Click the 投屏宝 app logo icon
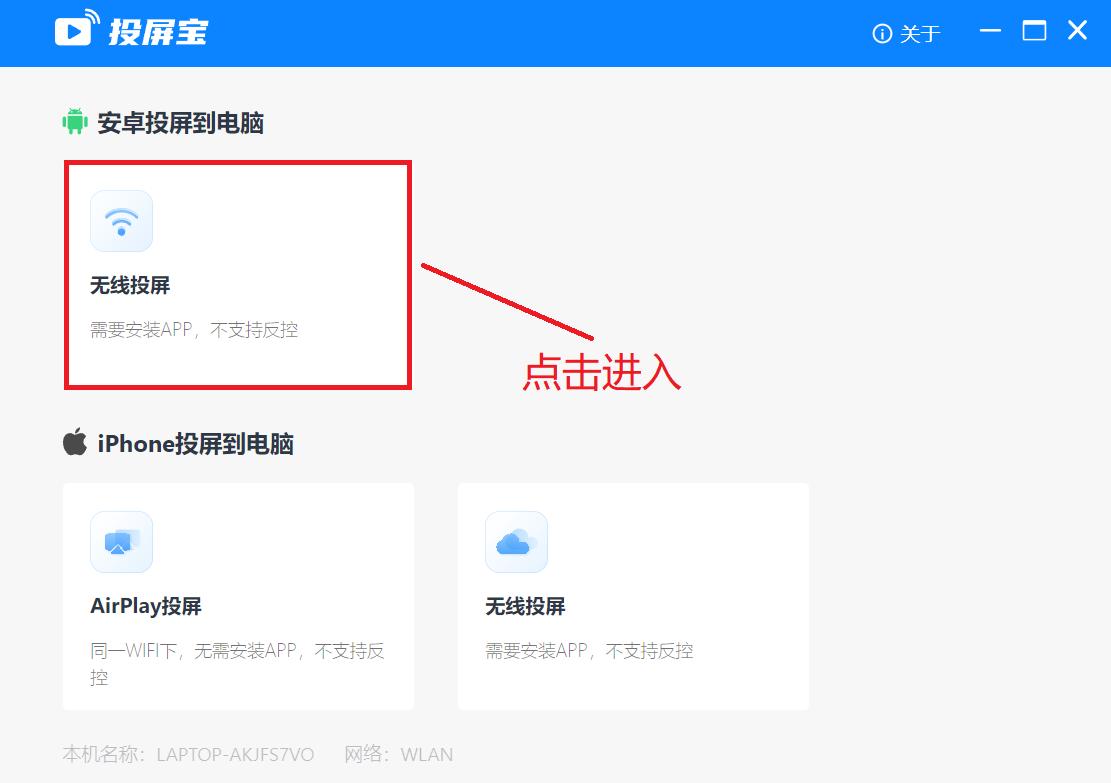The height and width of the screenshot is (783, 1111). coord(76,30)
